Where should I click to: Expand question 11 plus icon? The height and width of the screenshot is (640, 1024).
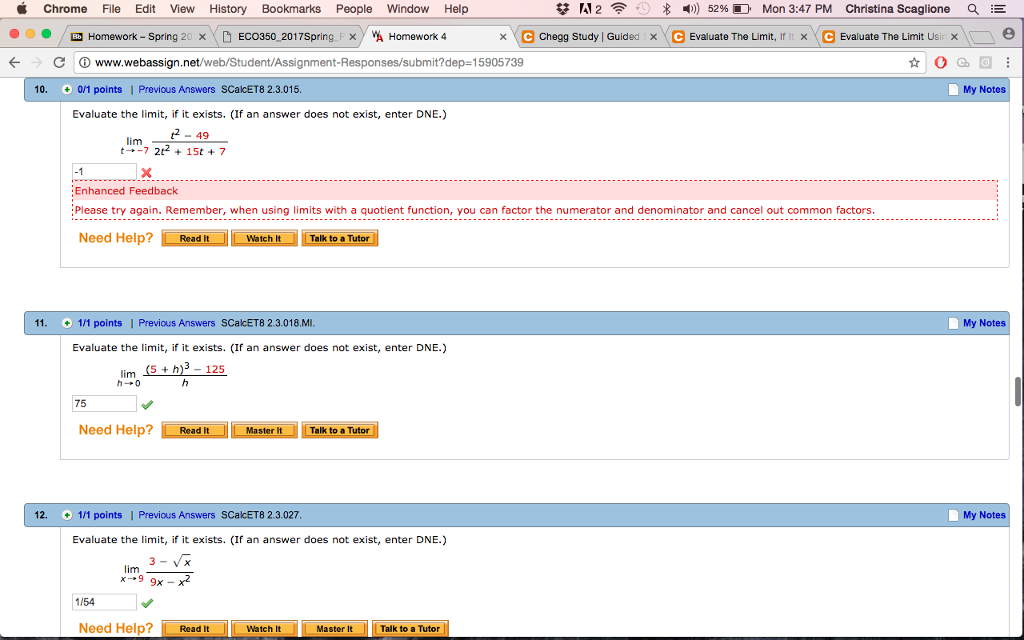click(x=67, y=323)
